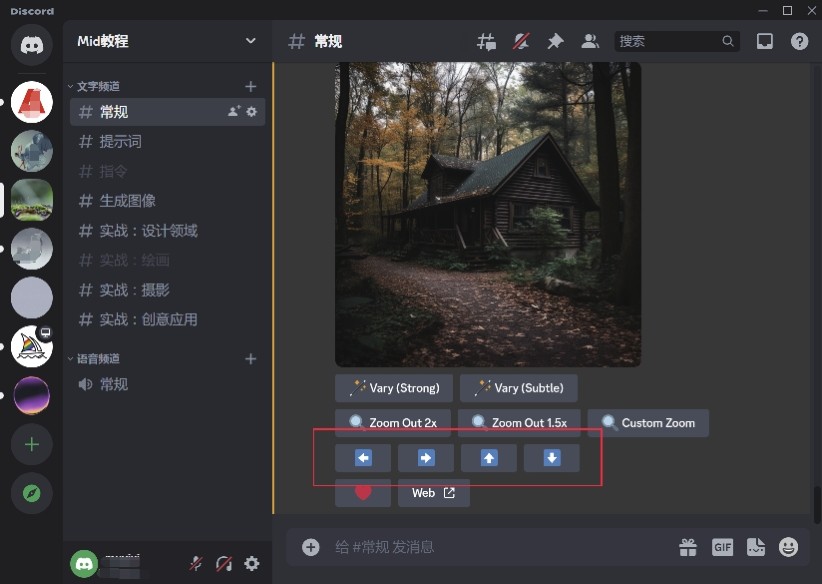Open image on Web link

point(434,493)
